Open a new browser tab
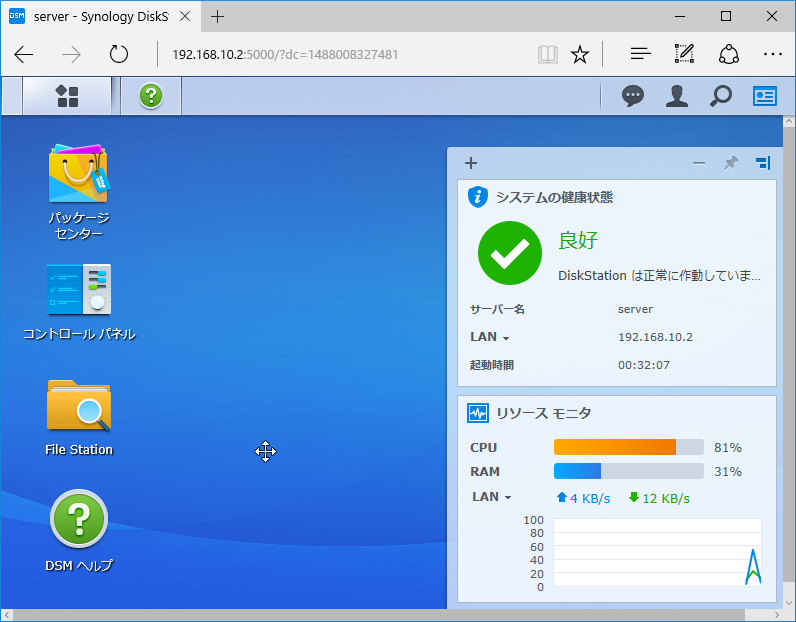This screenshot has width=796, height=622. 217,17
